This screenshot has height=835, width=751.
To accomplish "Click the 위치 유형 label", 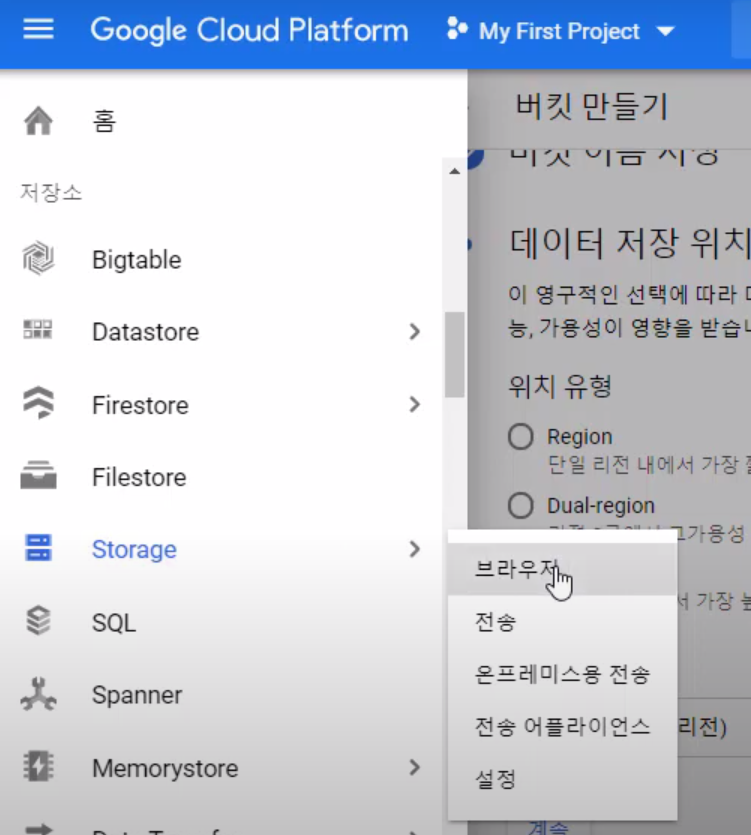I will [560, 386].
